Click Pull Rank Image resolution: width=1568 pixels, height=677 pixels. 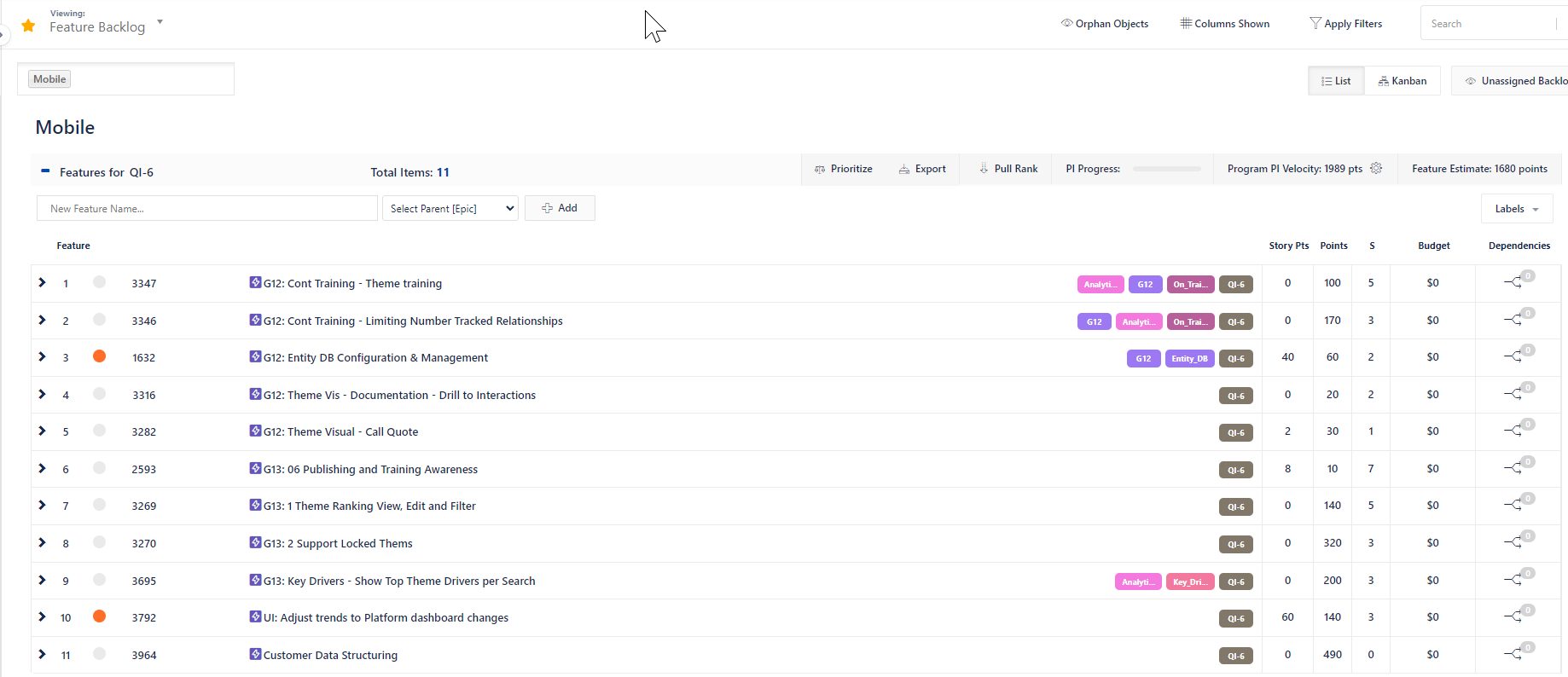pyautogui.click(x=1008, y=169)
